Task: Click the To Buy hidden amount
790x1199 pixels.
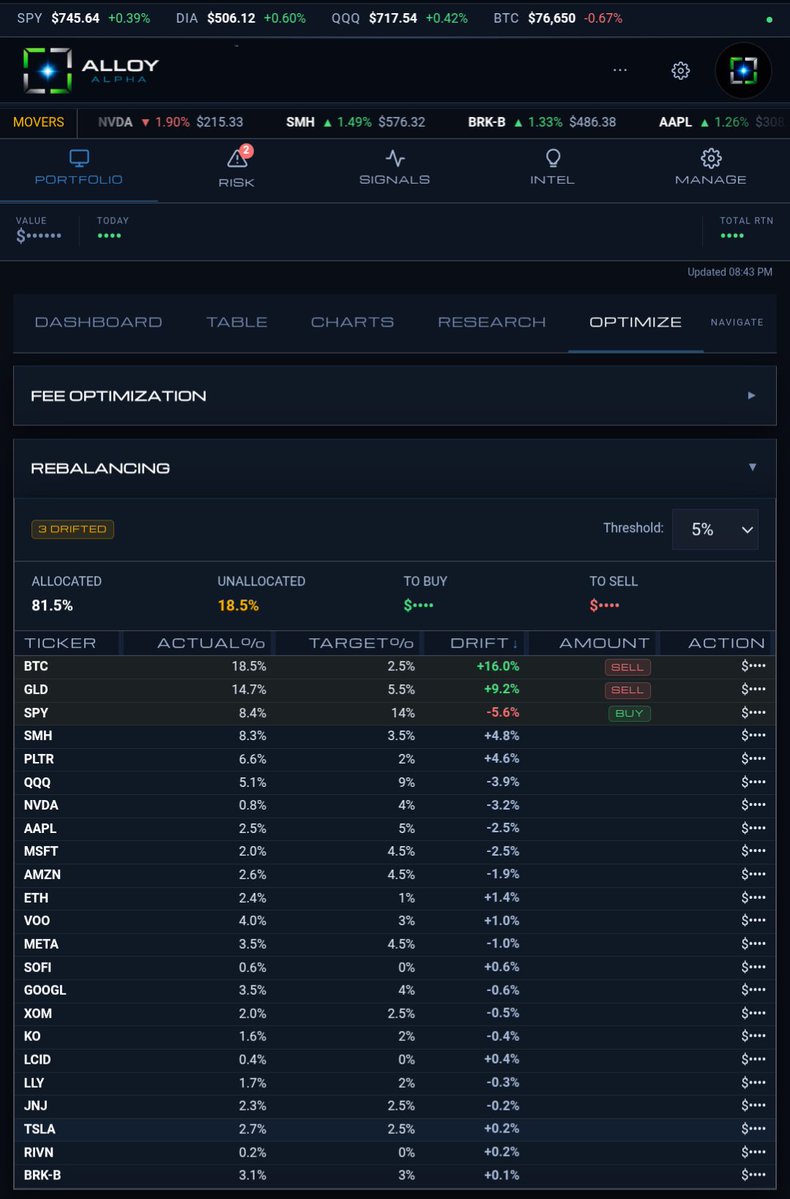Action: click(418, 606)
